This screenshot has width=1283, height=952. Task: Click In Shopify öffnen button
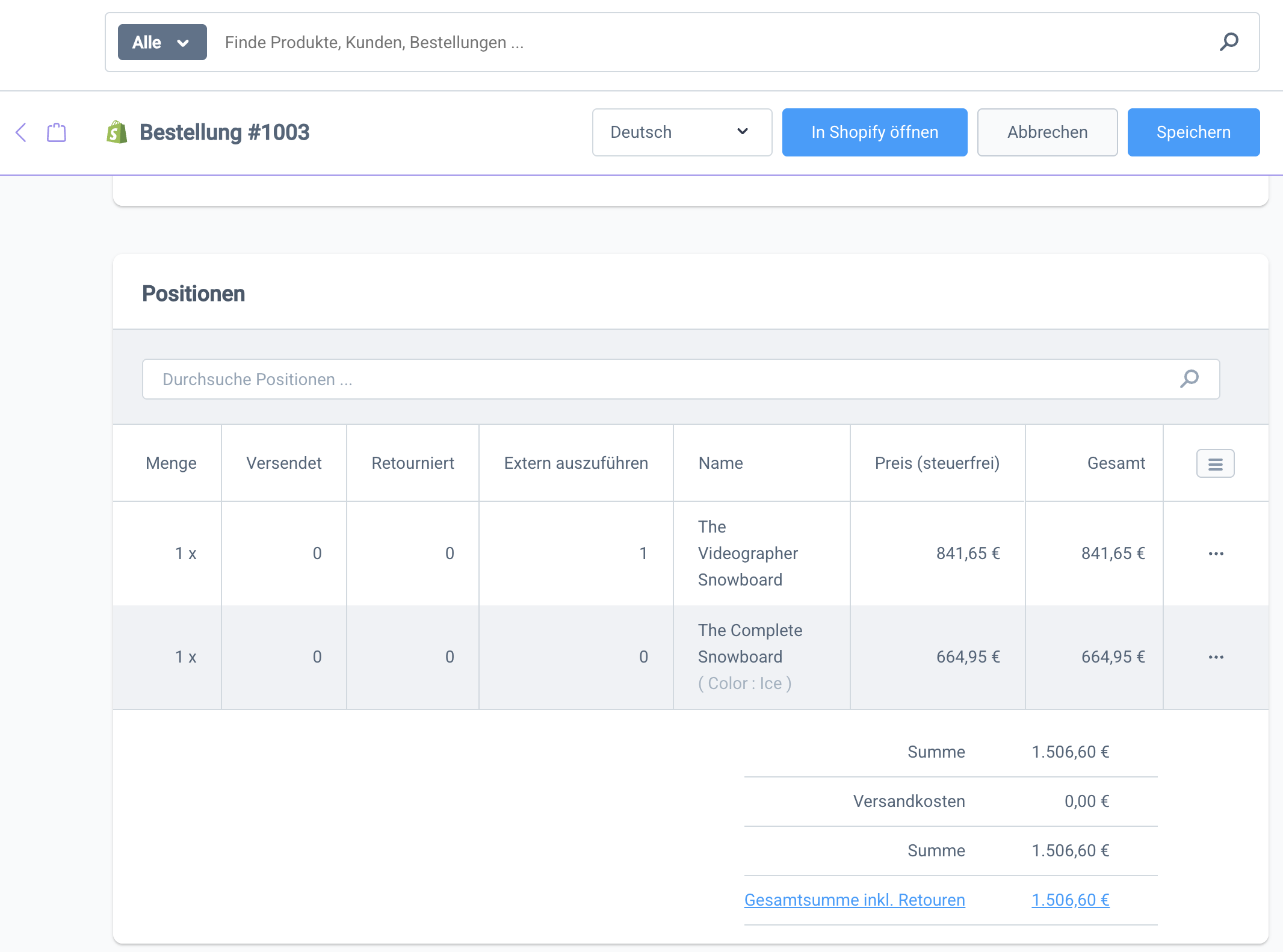pos(874,132)
